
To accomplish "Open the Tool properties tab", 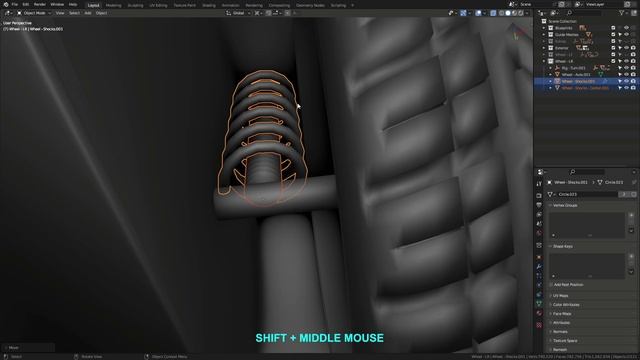I will (539, 184).
